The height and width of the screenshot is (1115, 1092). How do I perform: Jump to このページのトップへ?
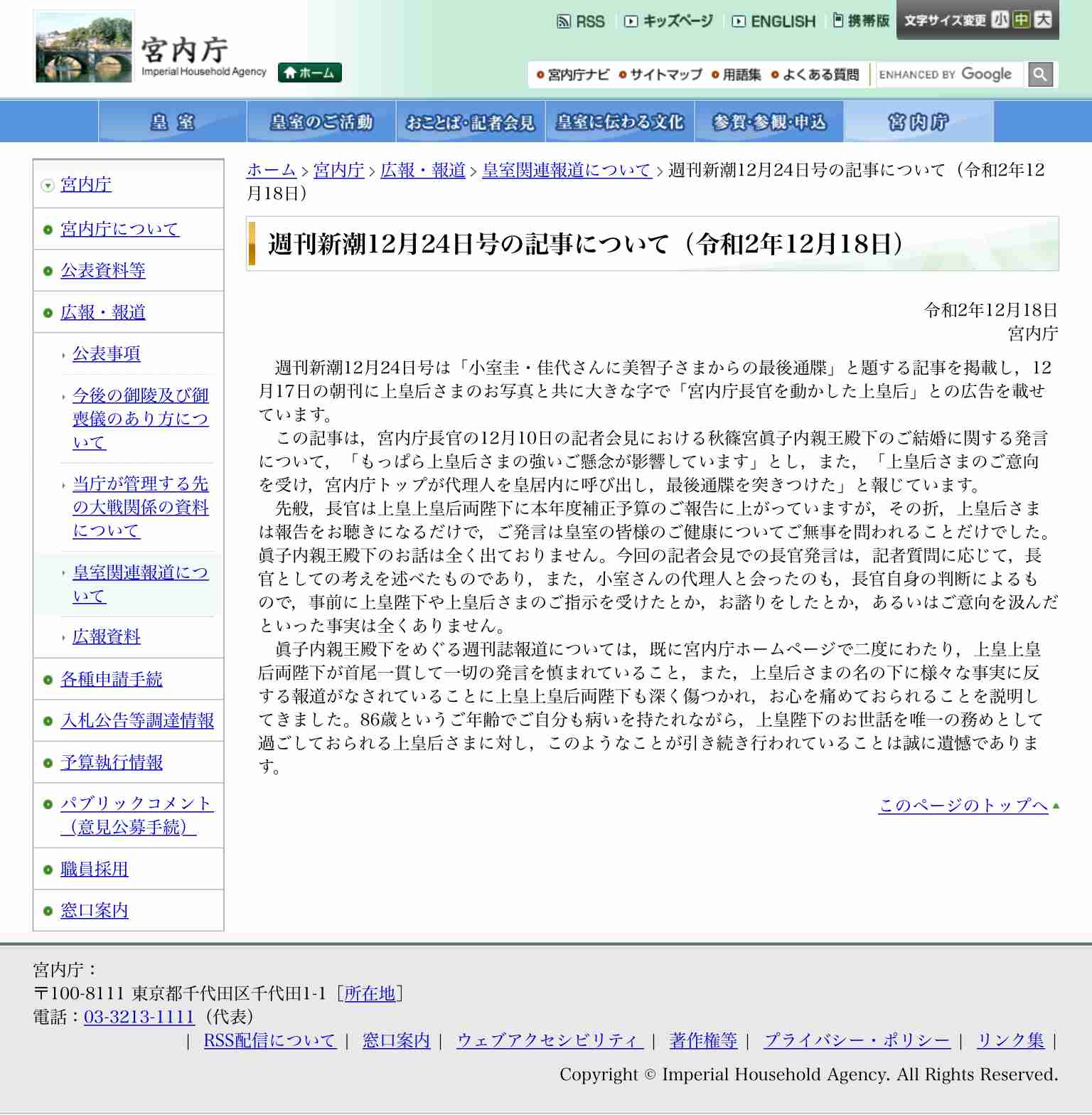tap(963, 805)
